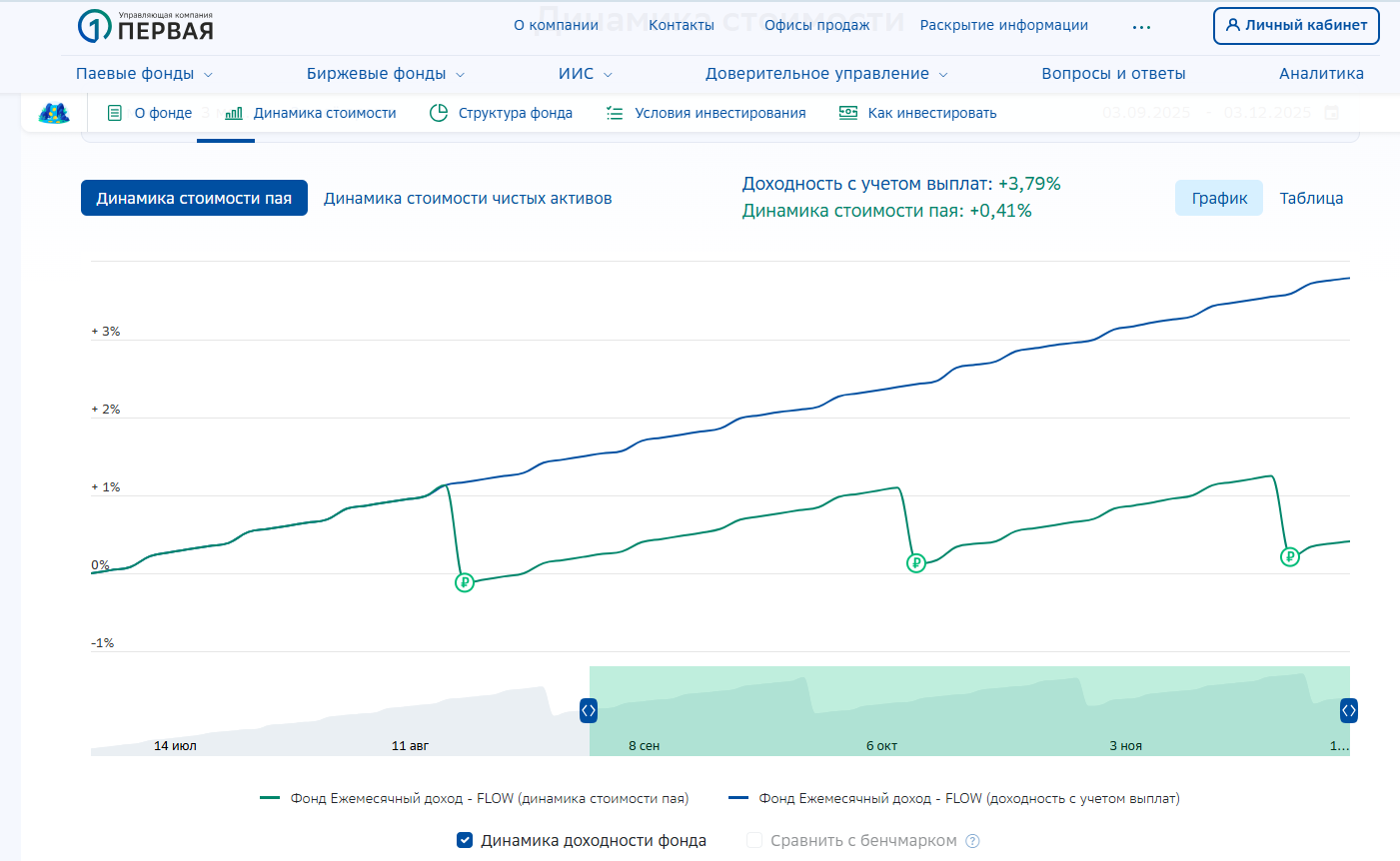
Task: Open the three-dots more menu in header
Action: [x=1141, y=27]
